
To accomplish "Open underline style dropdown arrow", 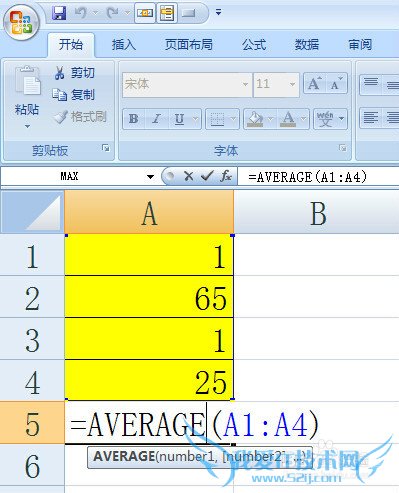I will point(196,119).
